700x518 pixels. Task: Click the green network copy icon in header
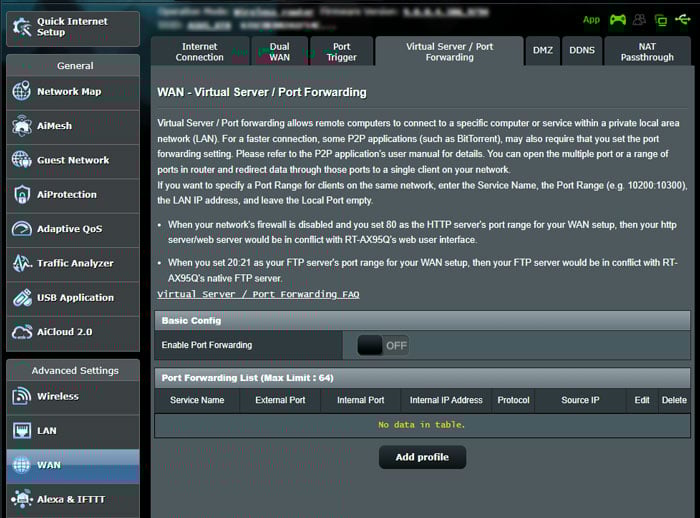click(x=661, y=20)
